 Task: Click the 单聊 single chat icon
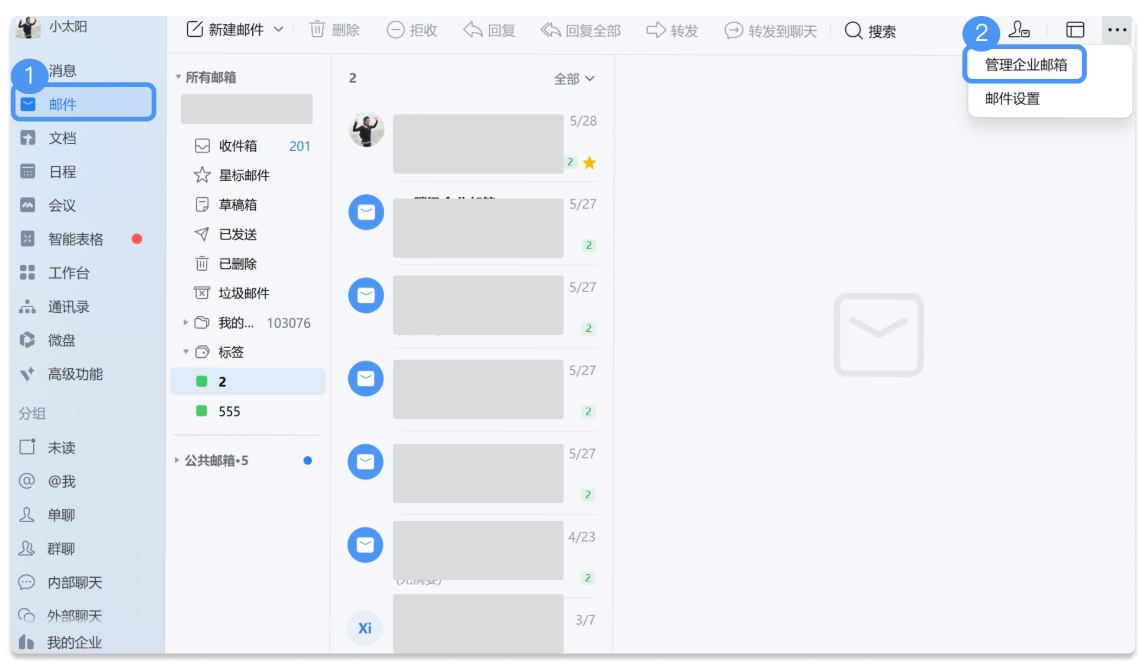point(27,514)
